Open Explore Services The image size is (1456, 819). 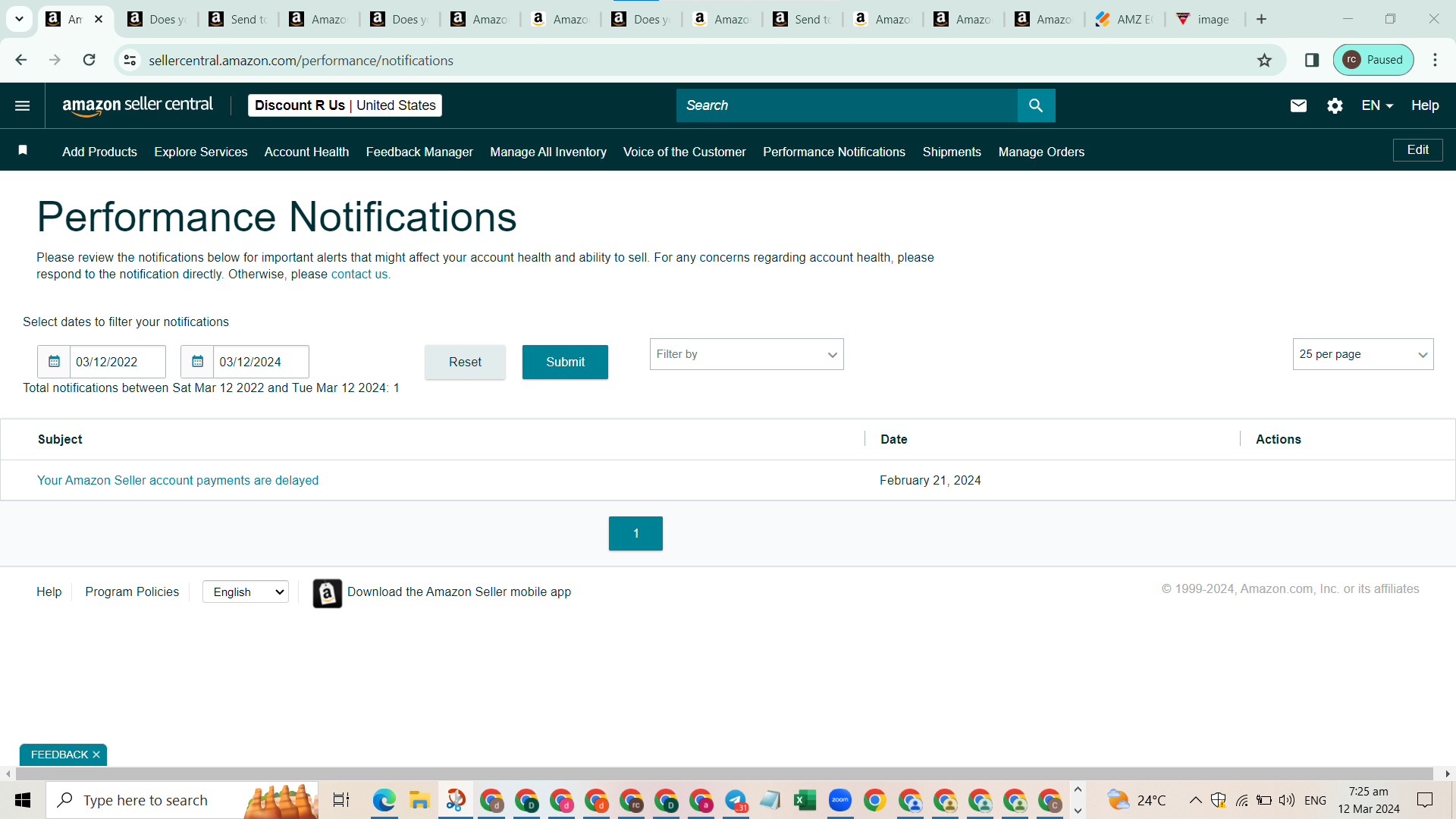(x=201, y=152)
